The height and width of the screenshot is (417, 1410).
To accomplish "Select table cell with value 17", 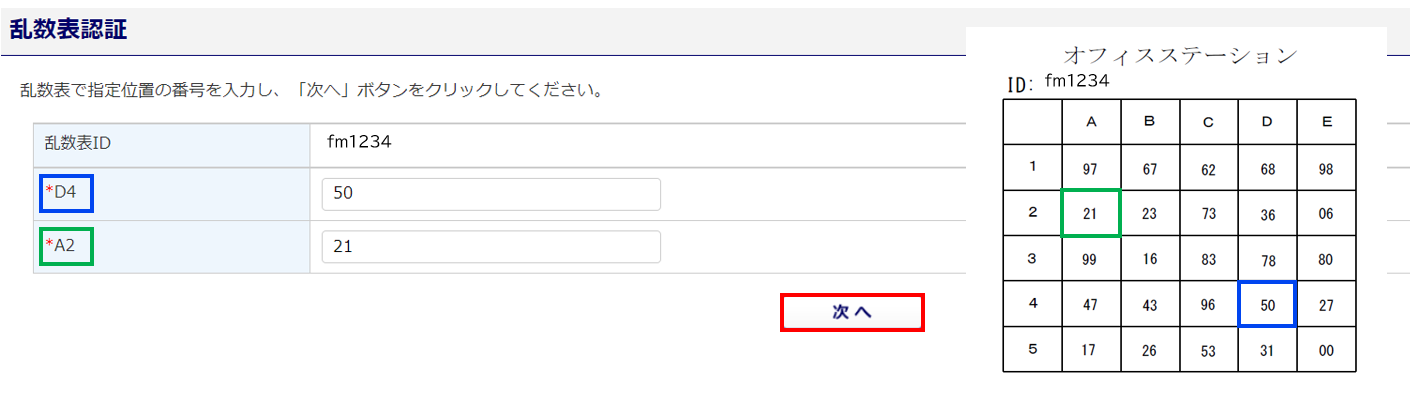I will 1091,351.
